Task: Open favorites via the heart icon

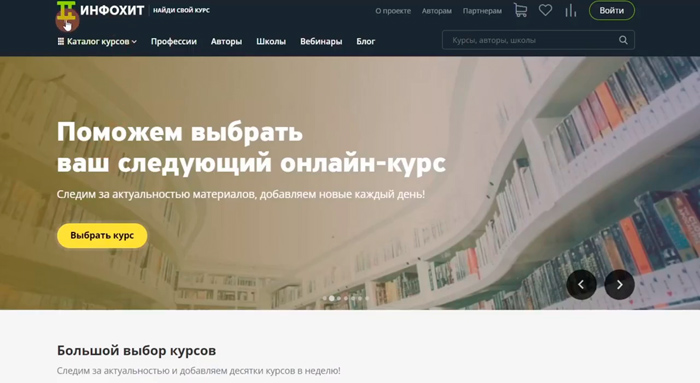Action: pyautogui.click(x=545, y=10)
